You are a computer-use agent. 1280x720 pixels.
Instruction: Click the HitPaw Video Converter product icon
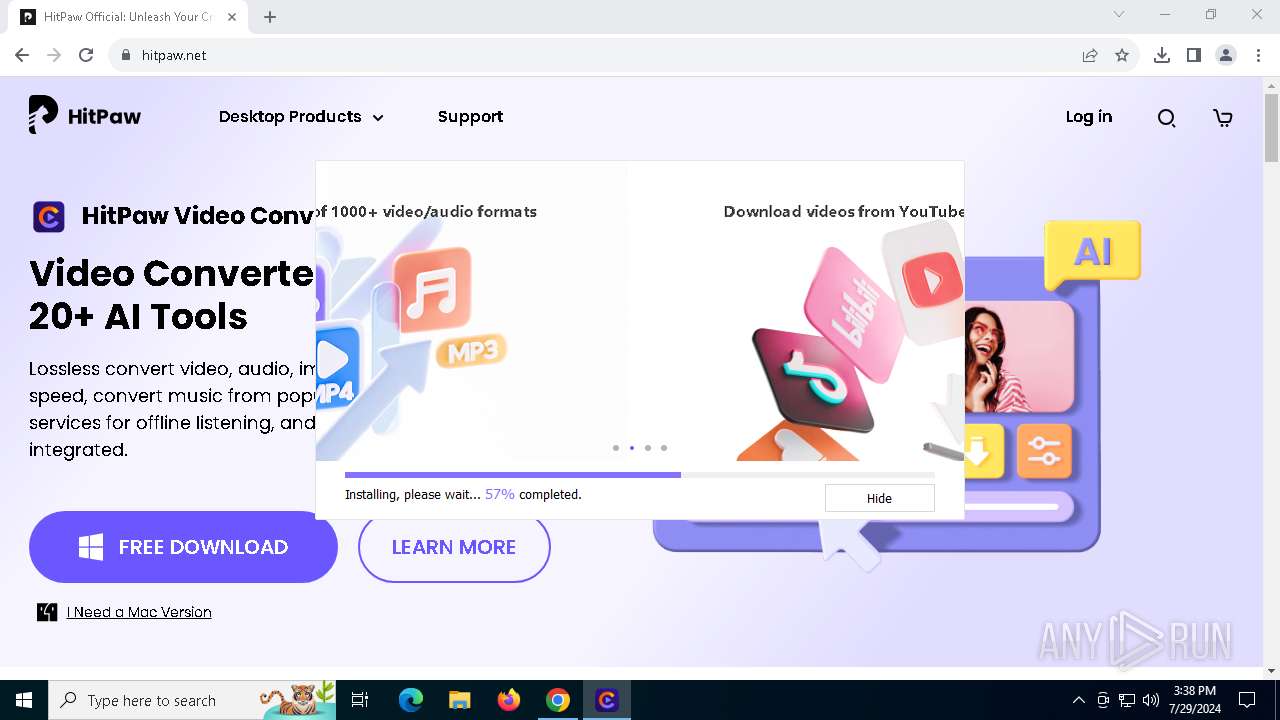pos(49,216)
